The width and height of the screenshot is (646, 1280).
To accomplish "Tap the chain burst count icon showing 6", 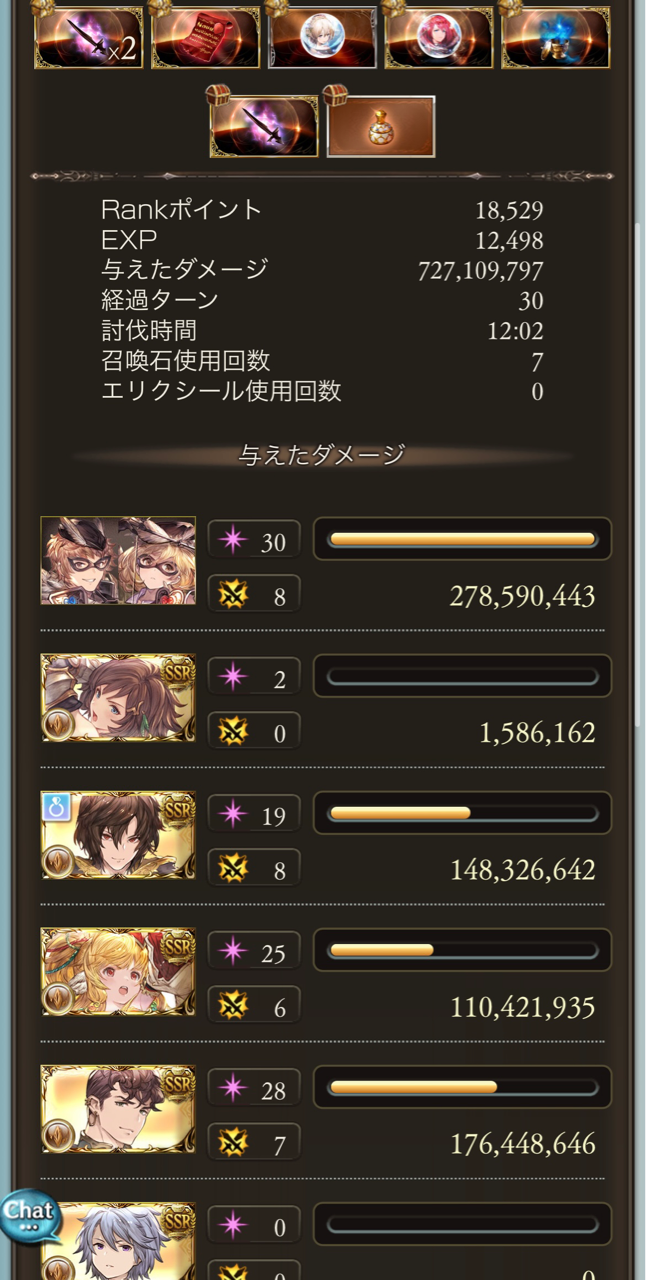I will click(254, 1007).
